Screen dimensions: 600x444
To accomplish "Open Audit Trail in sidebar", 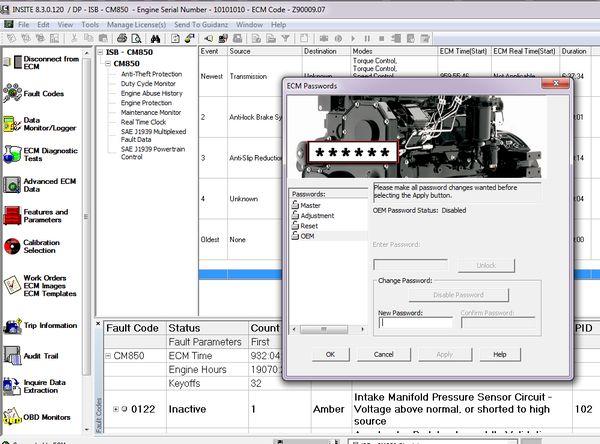I will coord(31,356).
